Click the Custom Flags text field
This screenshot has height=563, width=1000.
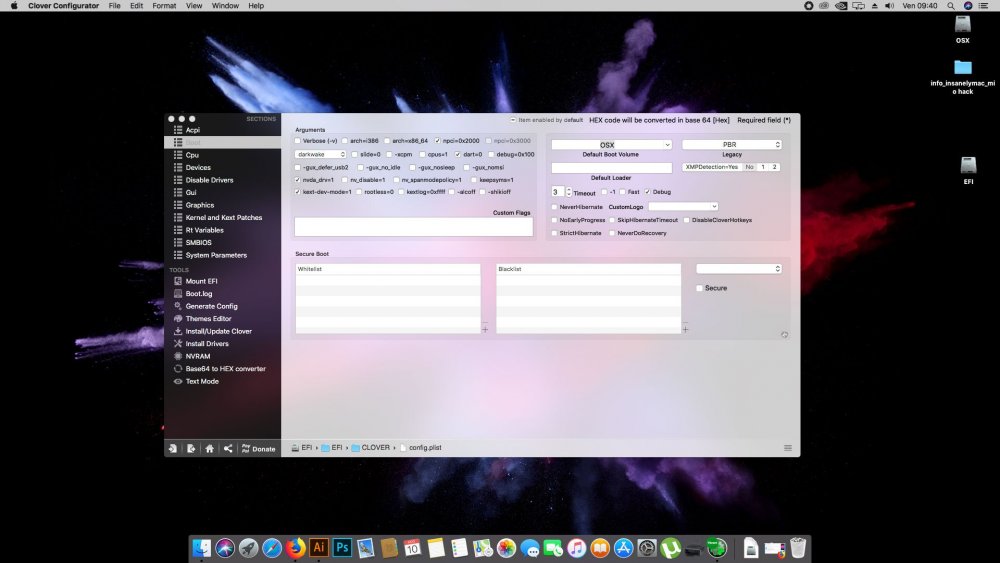(x=413, y=227)
